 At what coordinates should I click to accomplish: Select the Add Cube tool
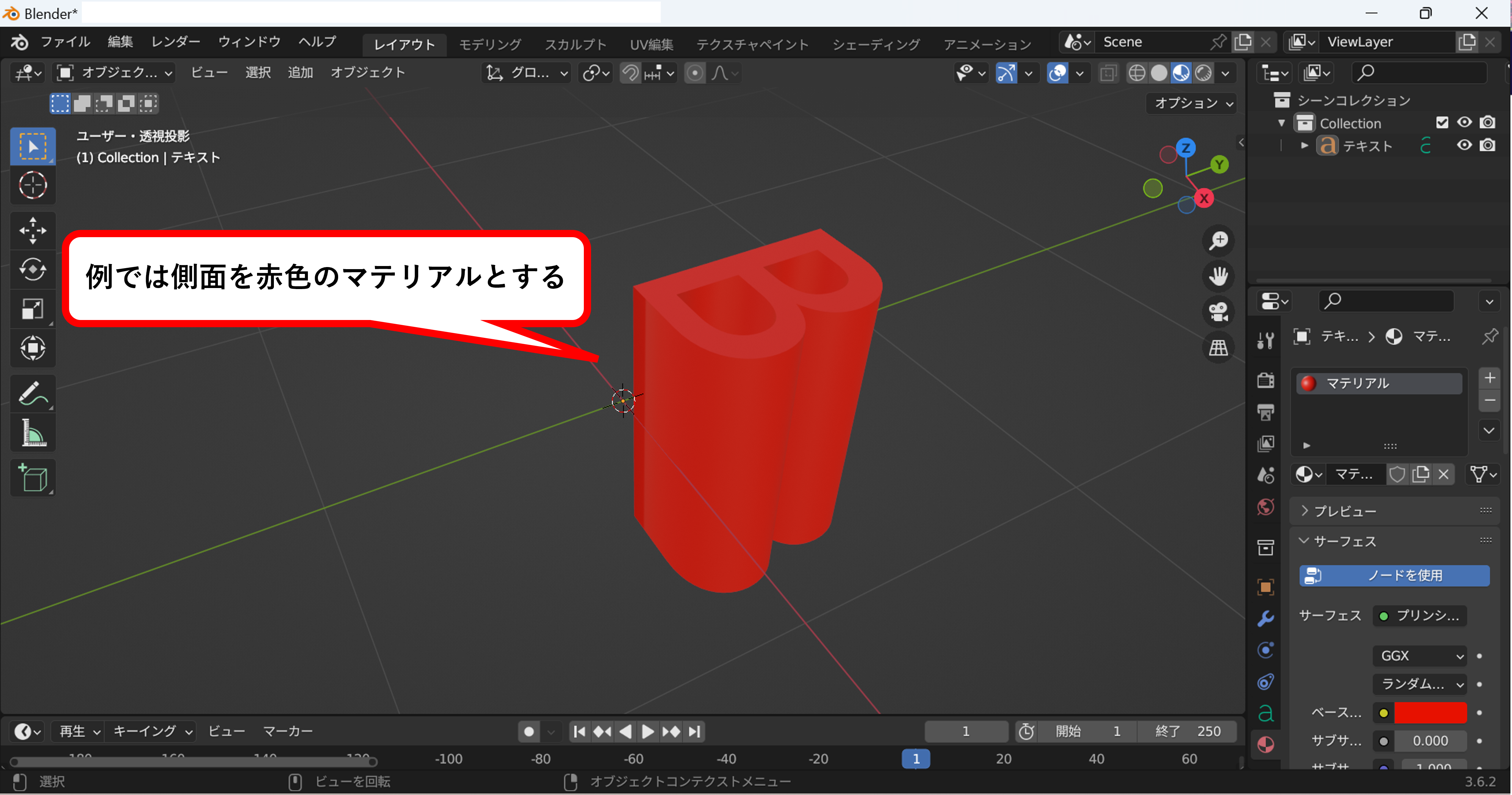tap(33, 478)
